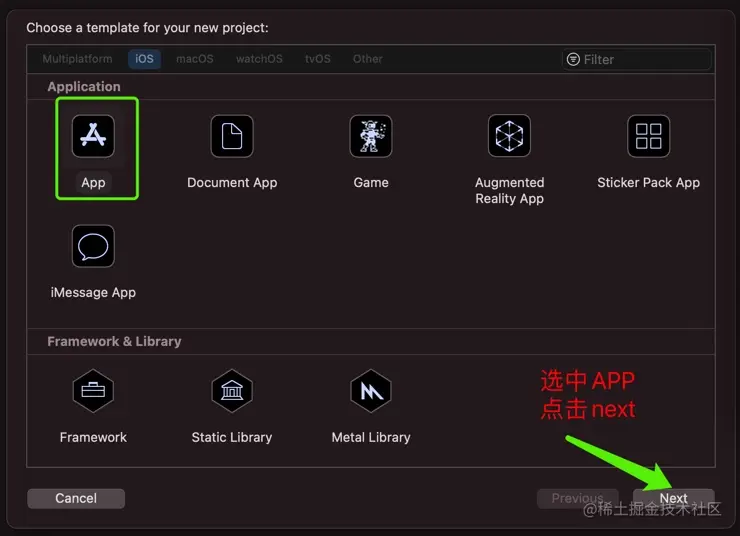Click the filter icon in search field
The width and height of the screenshot is (740, 536).
(x=573, y=59)
